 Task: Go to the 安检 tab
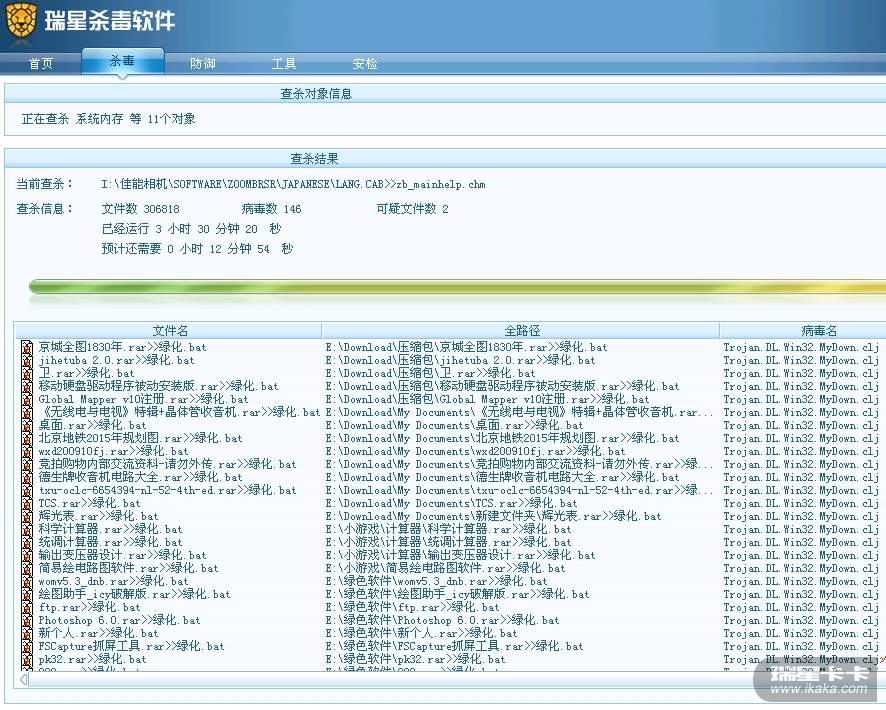pos(364,63)
